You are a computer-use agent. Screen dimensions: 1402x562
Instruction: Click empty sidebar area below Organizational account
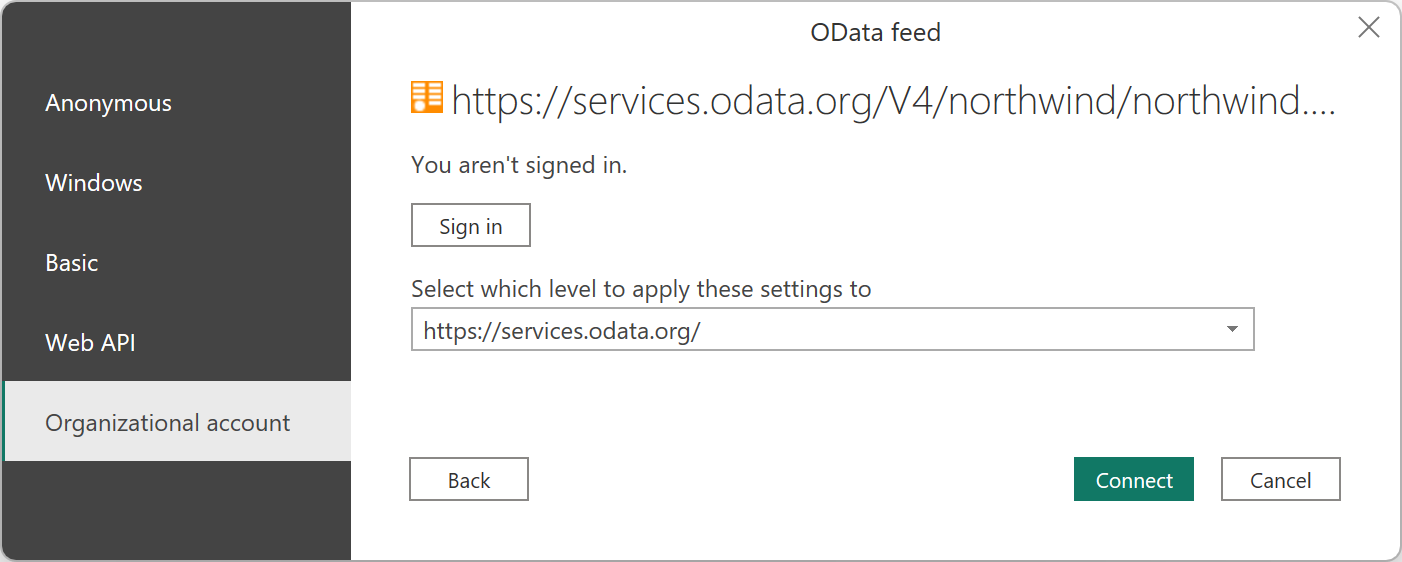(176, 510)
